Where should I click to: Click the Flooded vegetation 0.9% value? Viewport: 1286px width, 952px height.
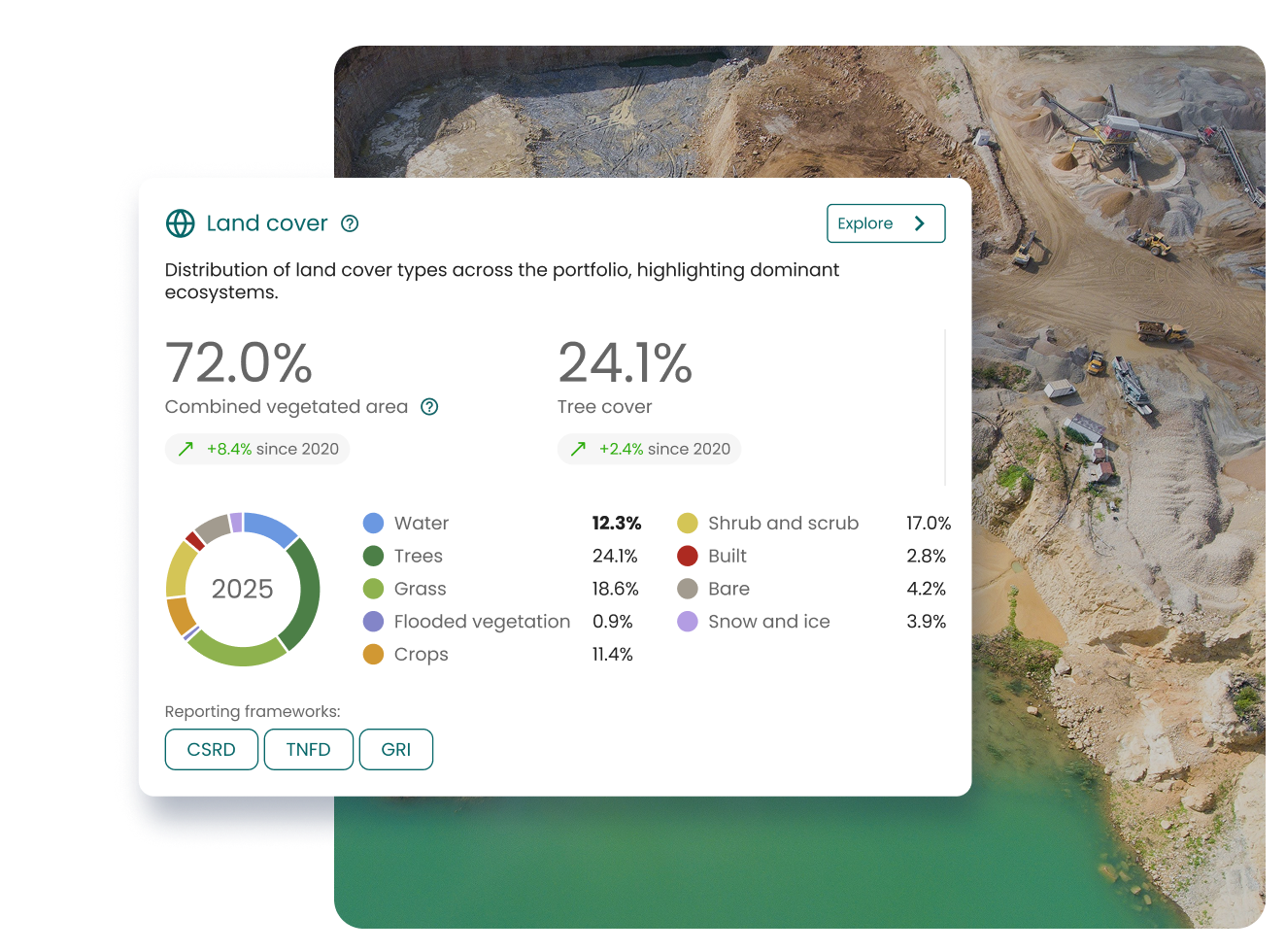(613, 622)
